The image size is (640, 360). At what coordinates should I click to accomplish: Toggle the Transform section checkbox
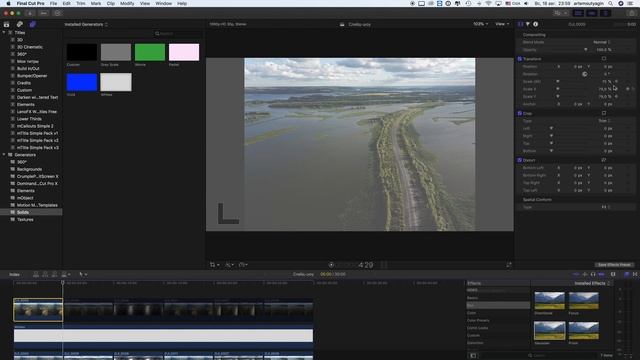pyautogui.click(x=520, y=59)
